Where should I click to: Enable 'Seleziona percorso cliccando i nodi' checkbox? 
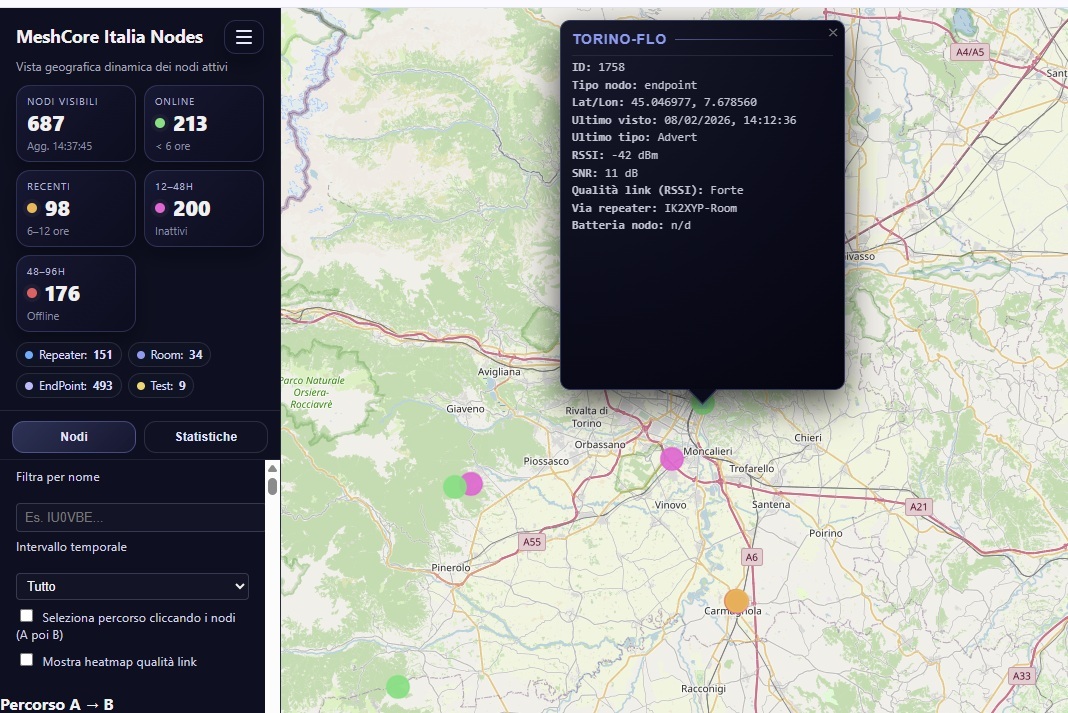pyautogui.click(x=27, y=616)
